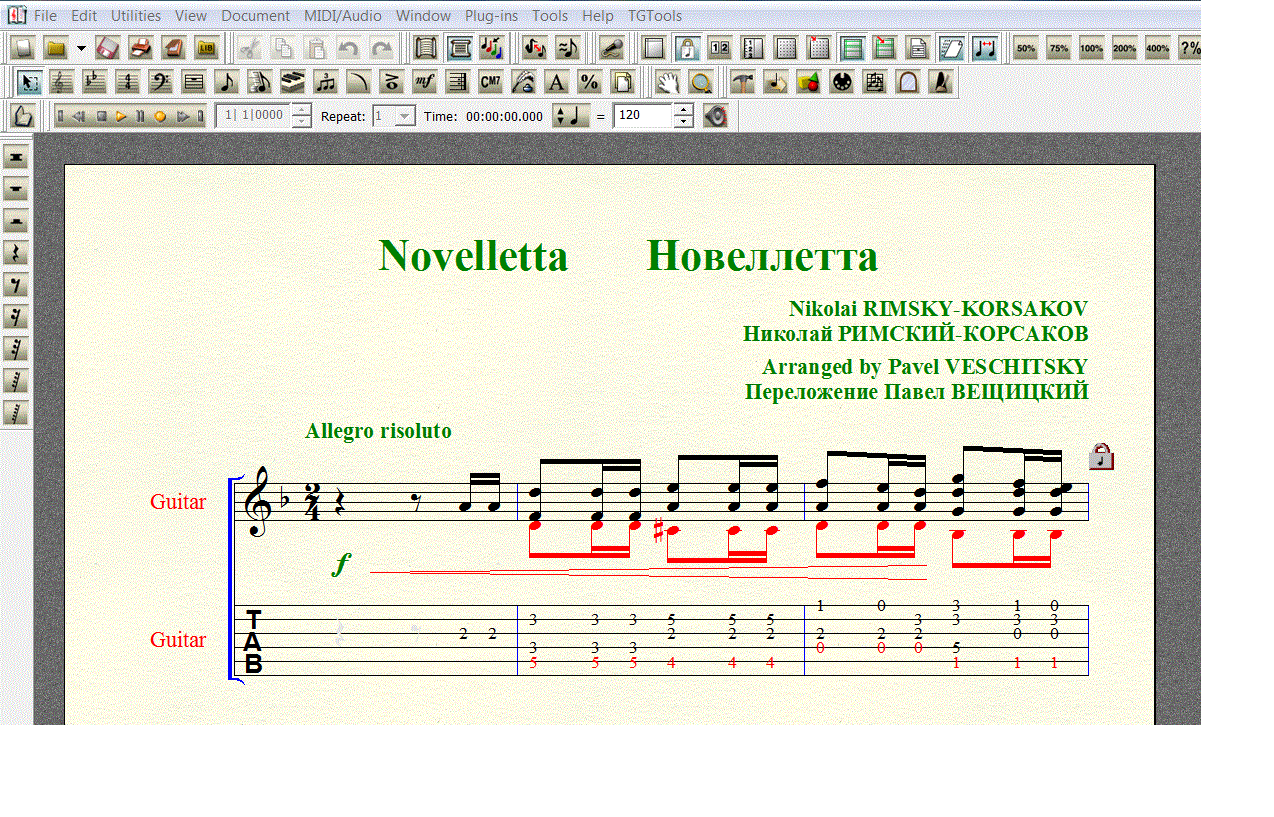Activate the Simple Entry eighth-note tool

pos(227,81)
